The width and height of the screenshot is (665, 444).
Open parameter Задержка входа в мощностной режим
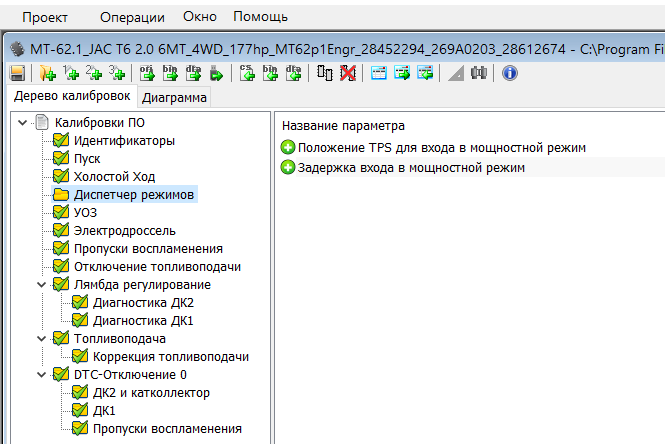click(x=410, y=167)
